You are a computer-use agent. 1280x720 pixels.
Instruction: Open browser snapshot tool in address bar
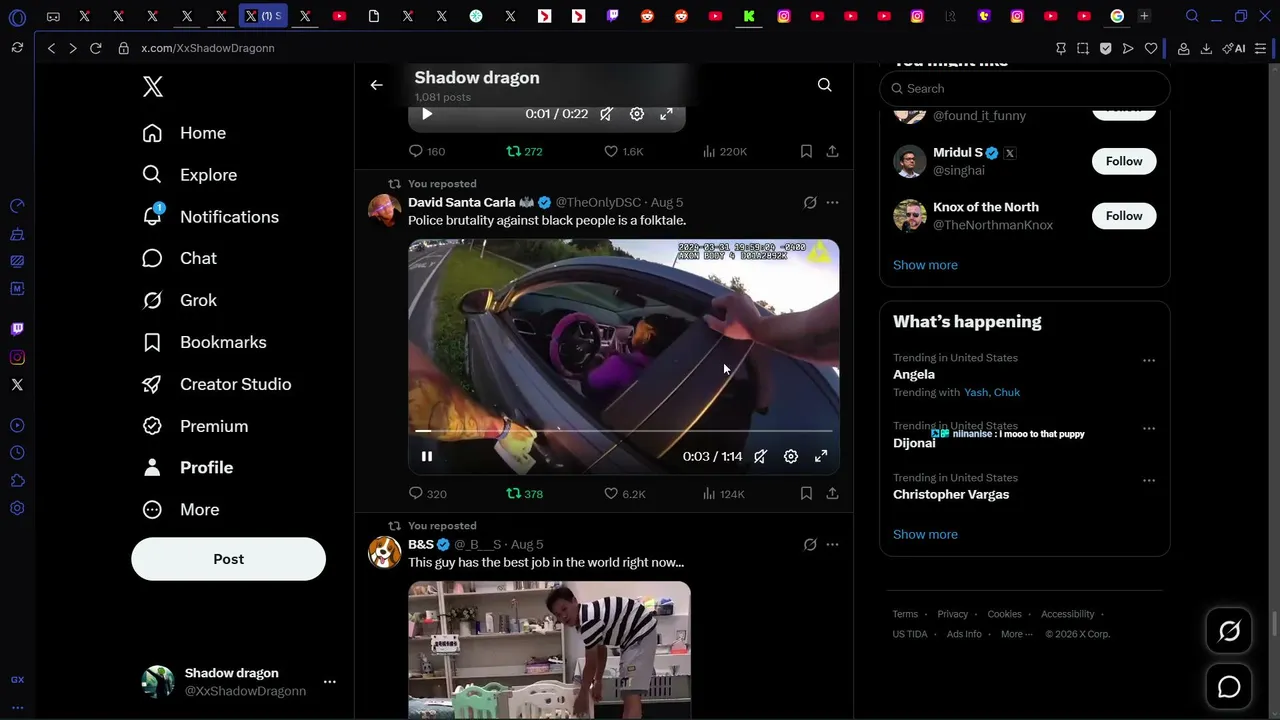(x=1083, y=48)
